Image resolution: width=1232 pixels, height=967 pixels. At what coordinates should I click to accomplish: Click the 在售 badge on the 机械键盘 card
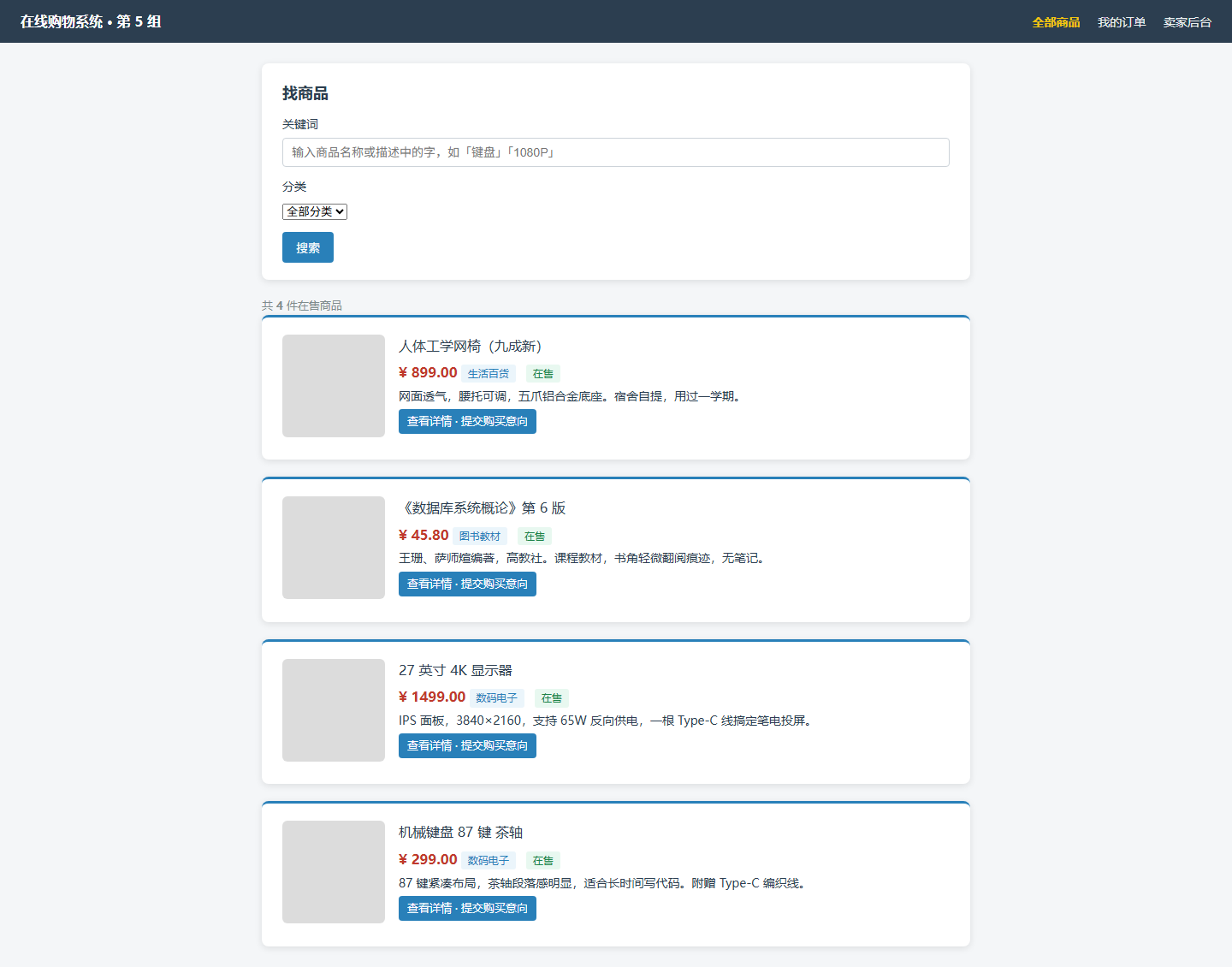tap(543, 861)
